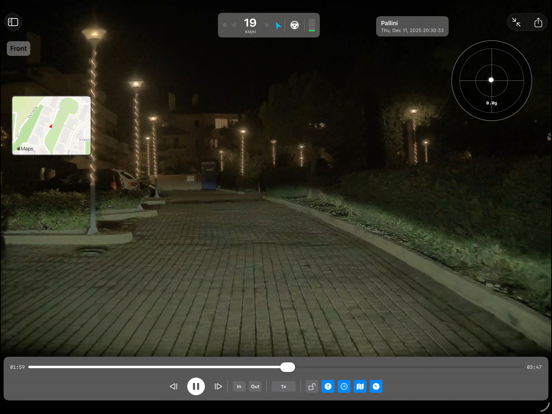The image size is (552, 414).
Task: Click the g-force meter circle overlay
Action: (x=491, y=80)
